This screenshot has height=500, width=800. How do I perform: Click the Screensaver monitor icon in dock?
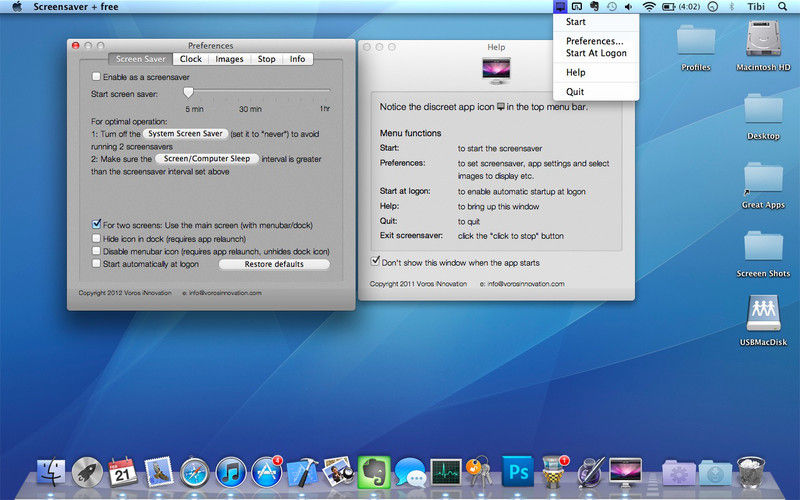(x=626, y=472)
